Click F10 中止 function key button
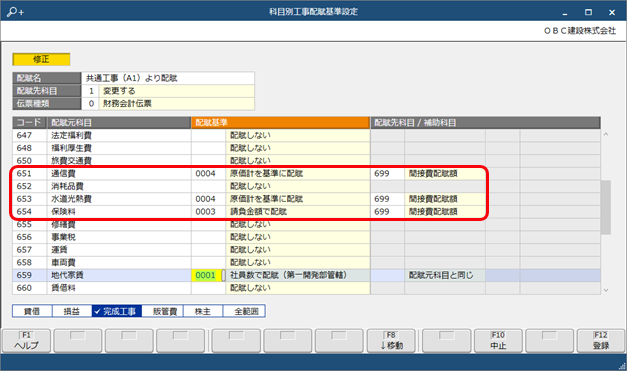The height and width of the screenshot is (371, 627). [498, 341]
